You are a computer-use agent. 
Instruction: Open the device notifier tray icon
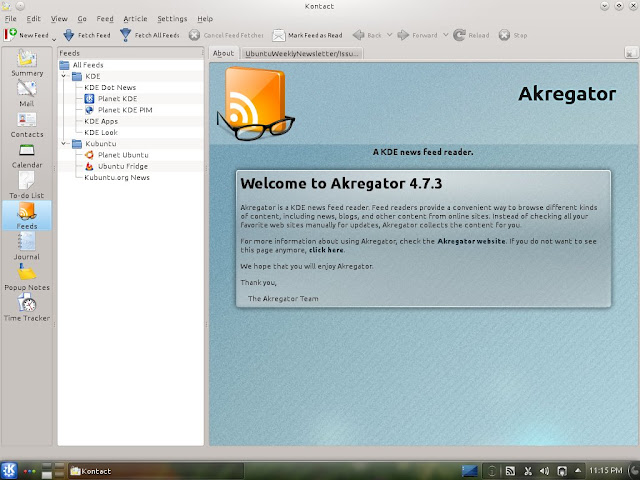coord(562,471)
